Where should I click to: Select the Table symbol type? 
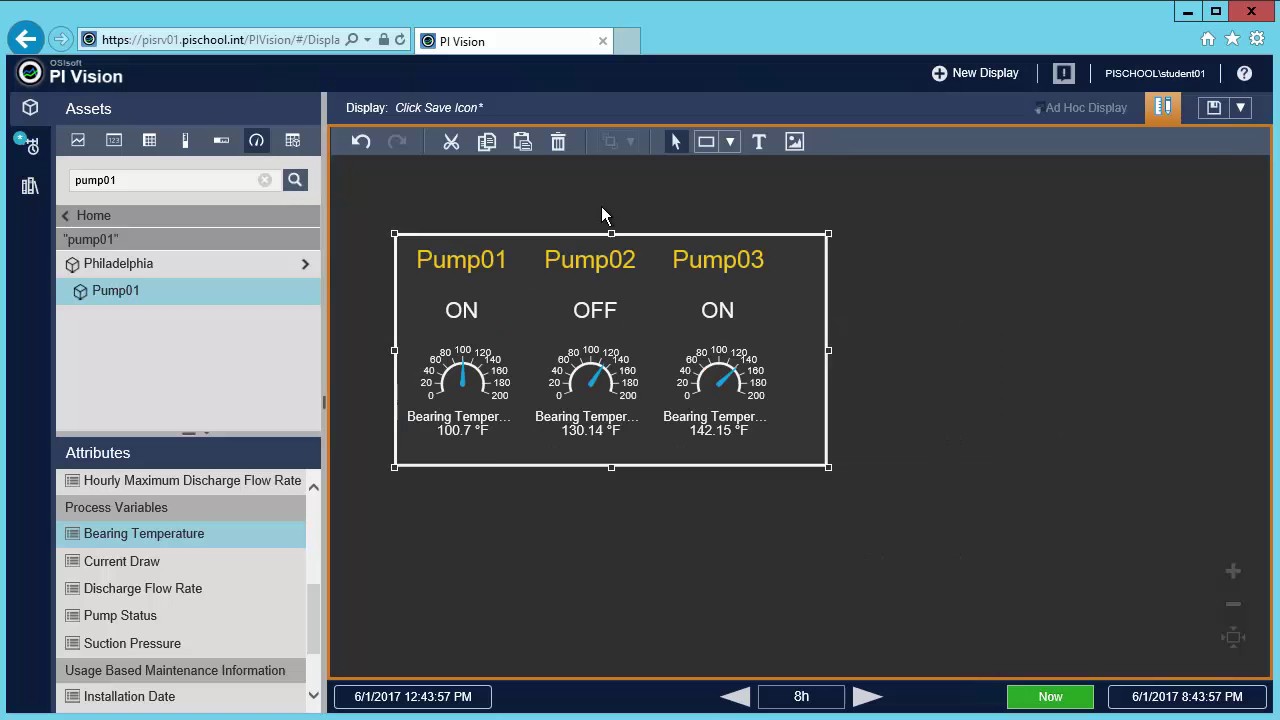pyautogui.click(x=149, y=141)
